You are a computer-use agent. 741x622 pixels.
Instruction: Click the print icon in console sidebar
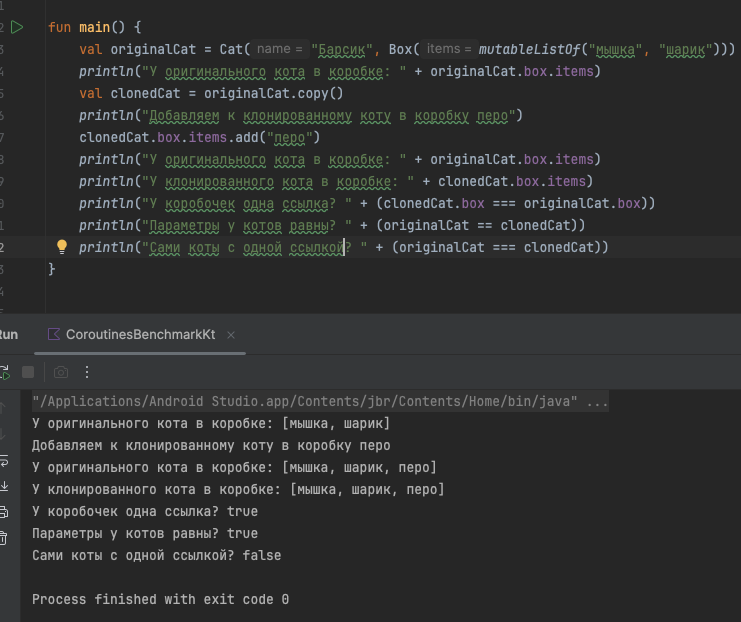[4, 511]
